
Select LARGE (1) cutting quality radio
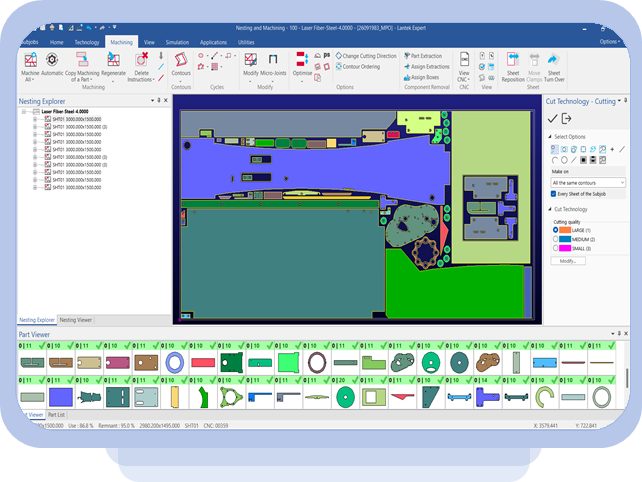[x=555, y=230]
